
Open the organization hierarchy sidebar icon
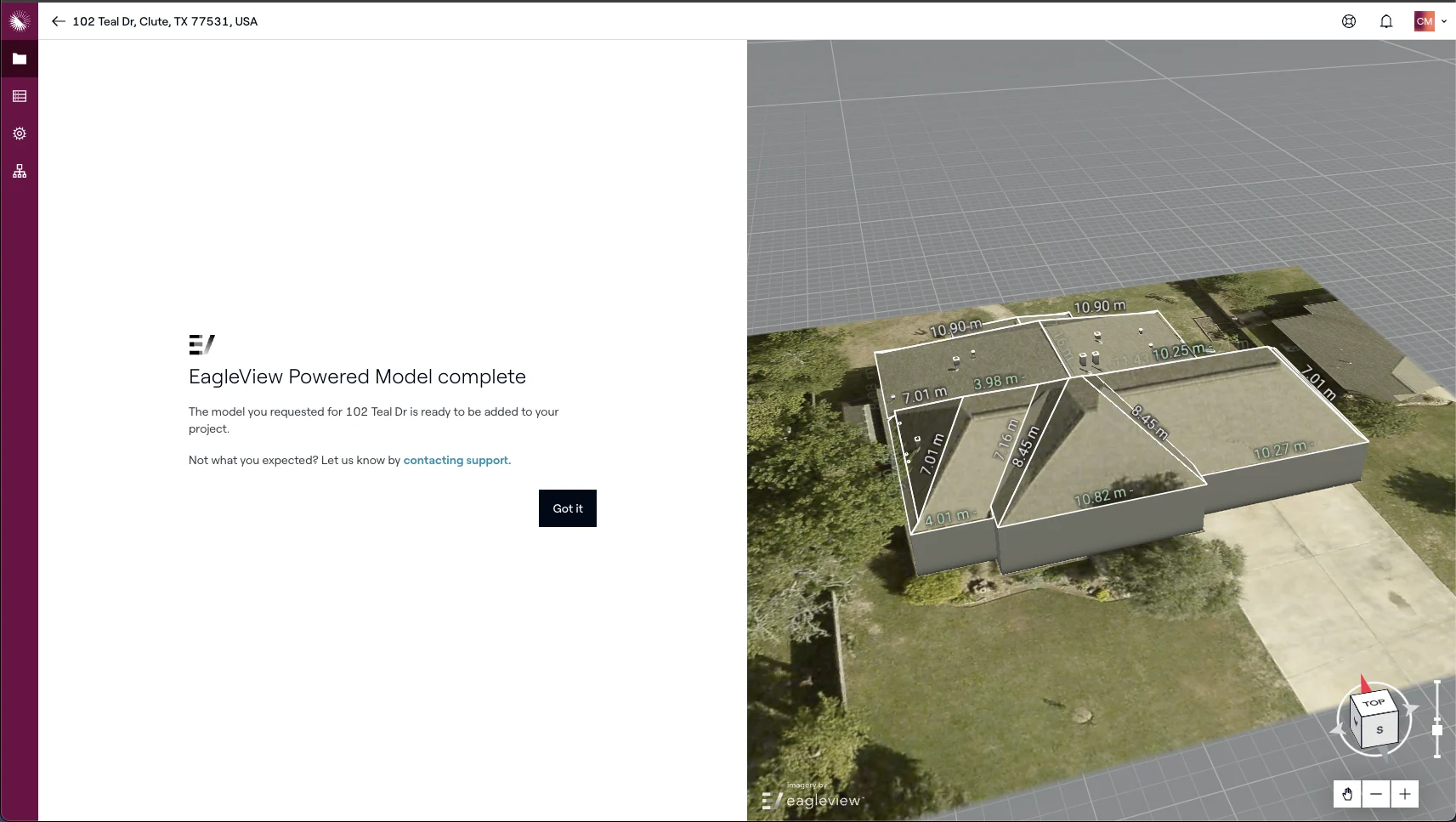(20, 171)
